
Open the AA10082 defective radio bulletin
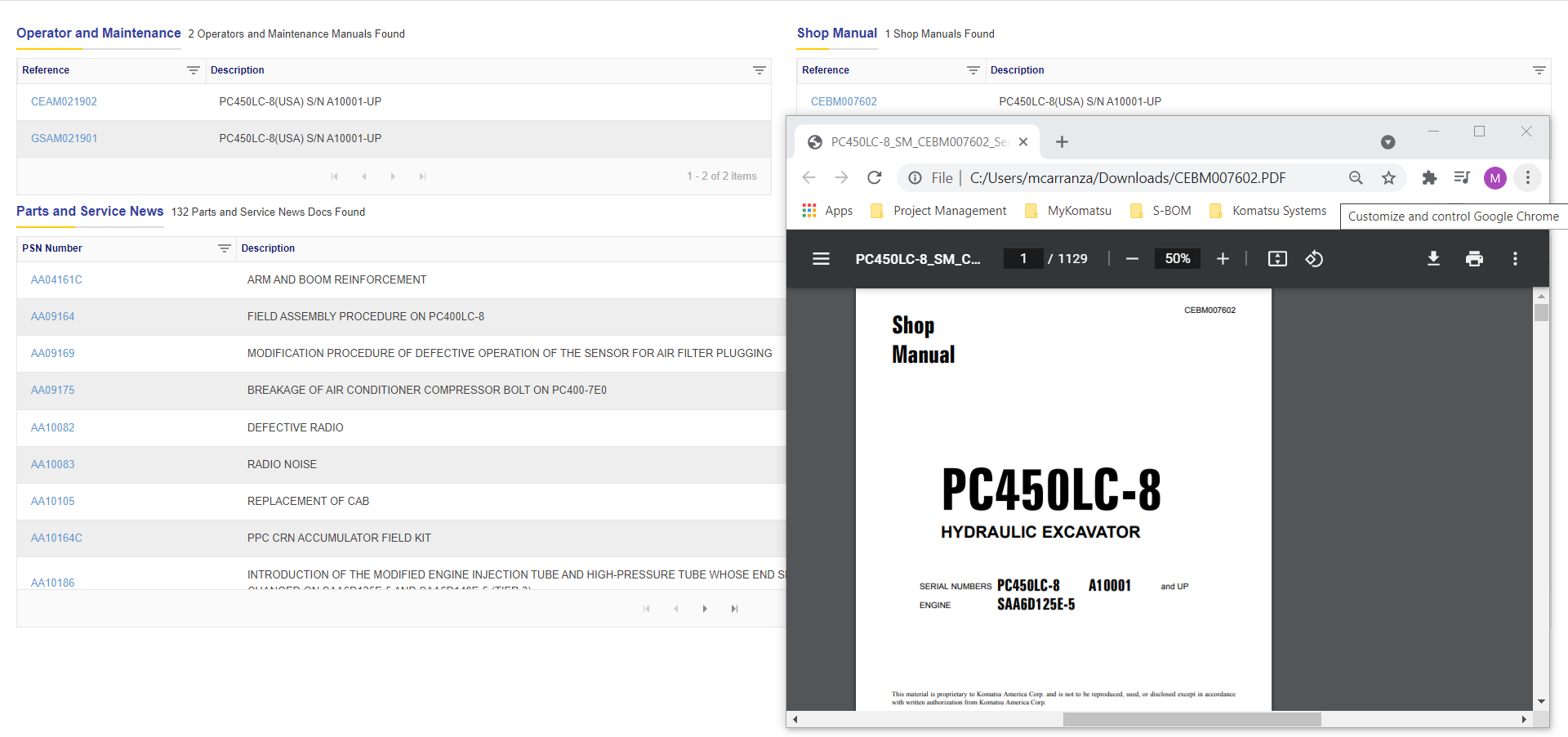[52, 427]
